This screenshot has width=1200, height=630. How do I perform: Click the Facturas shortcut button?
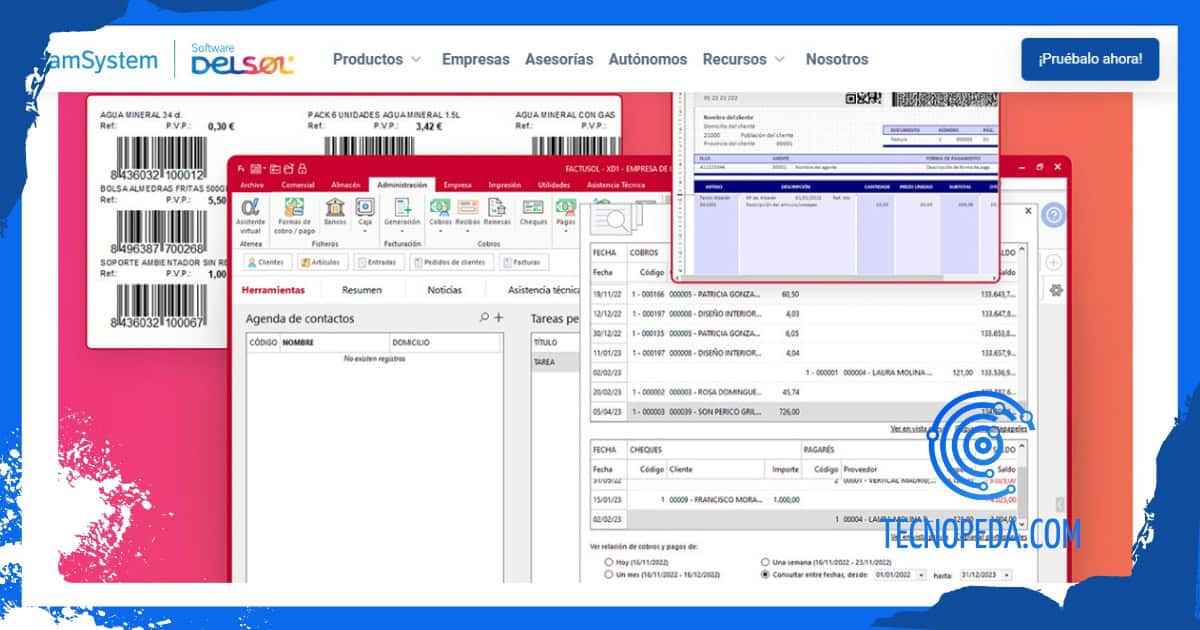point(524,262)
